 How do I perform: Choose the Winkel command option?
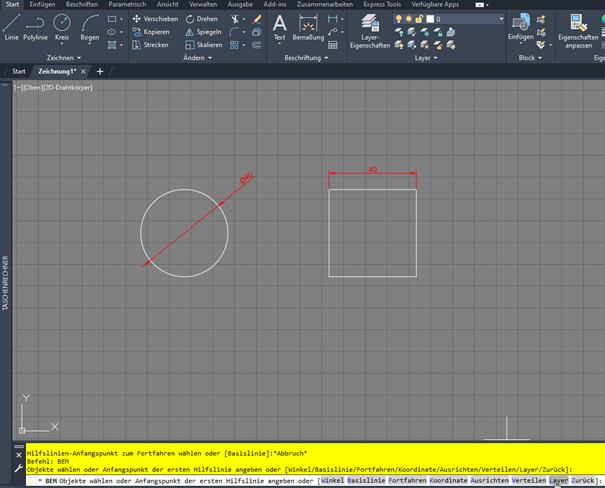click(332, 480)
